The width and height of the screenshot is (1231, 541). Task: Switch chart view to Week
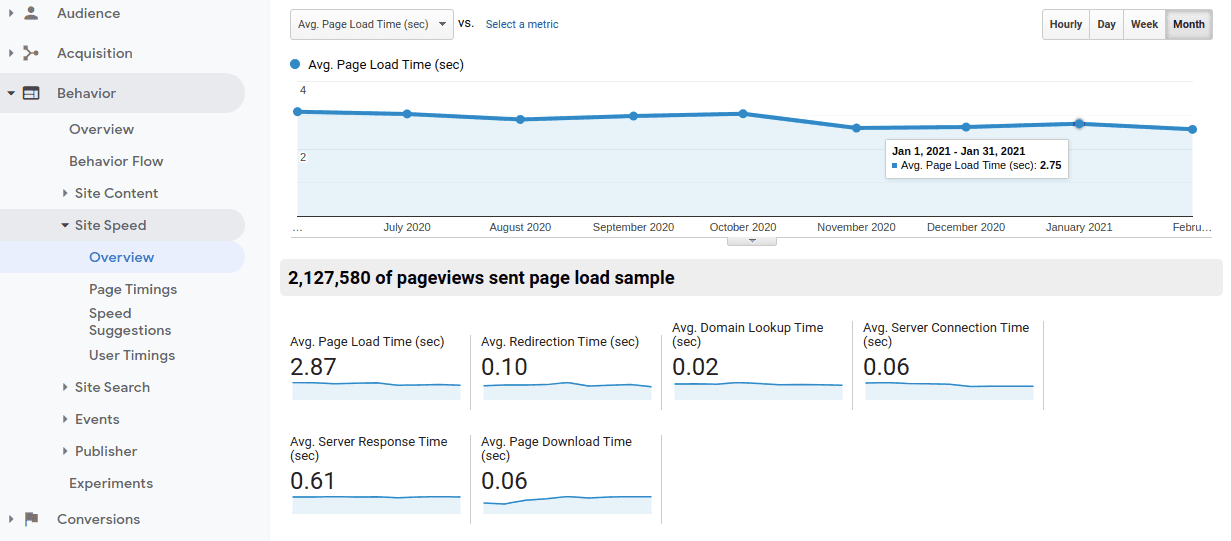pyautogui.click(x=1144, y=25)
